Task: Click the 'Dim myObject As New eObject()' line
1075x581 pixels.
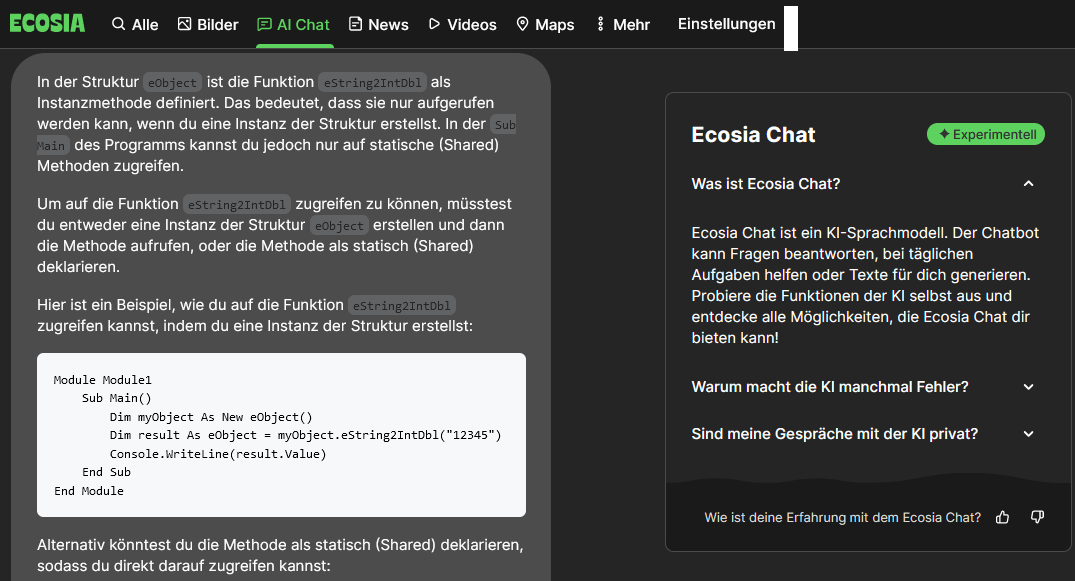Action: pos(211,417)
